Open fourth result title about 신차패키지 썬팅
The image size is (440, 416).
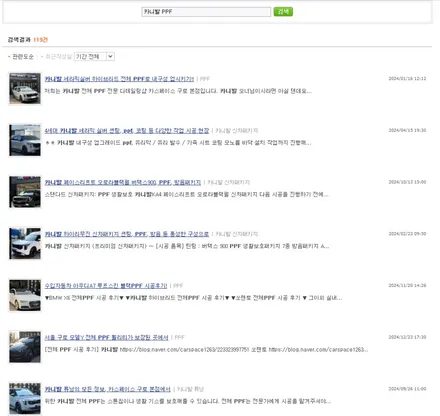[127, 234]
